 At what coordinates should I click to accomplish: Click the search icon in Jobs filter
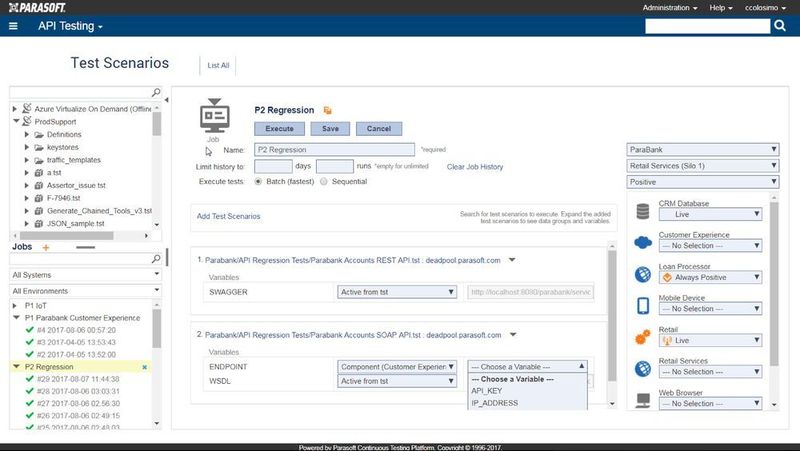coord(156,259)
